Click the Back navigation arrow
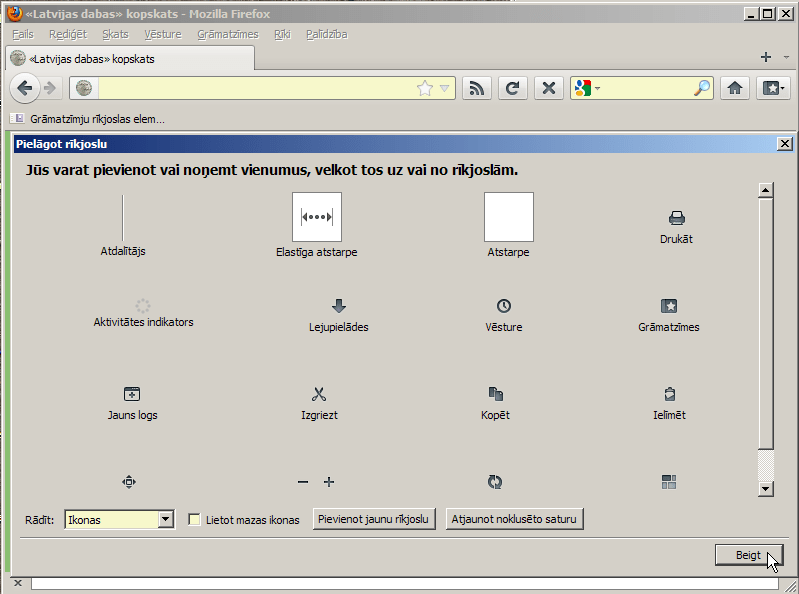Screen dimensions: 799x594 point(24,88)
